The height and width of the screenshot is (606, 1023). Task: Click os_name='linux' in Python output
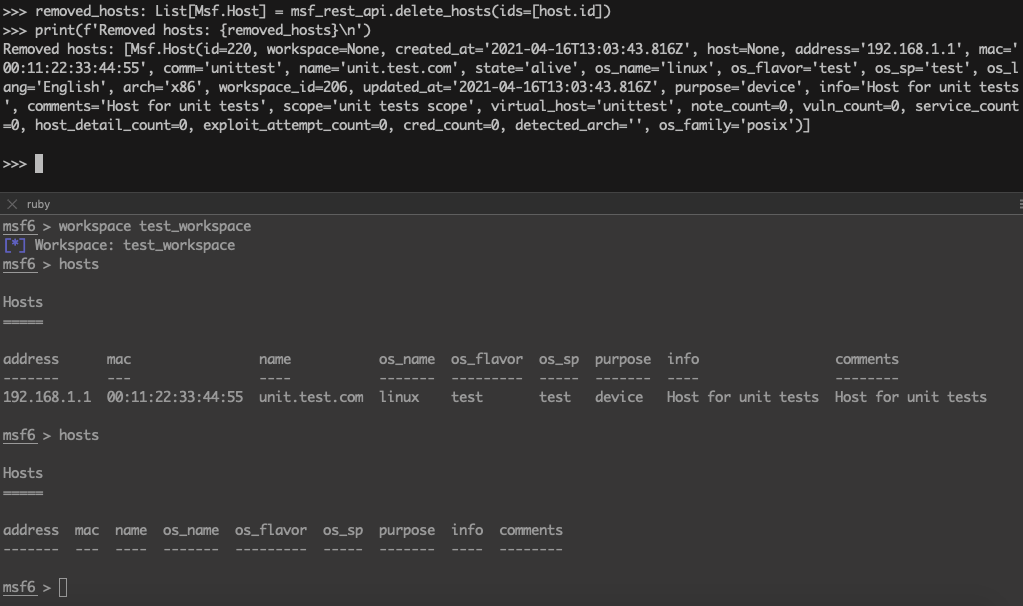point(654,68)
